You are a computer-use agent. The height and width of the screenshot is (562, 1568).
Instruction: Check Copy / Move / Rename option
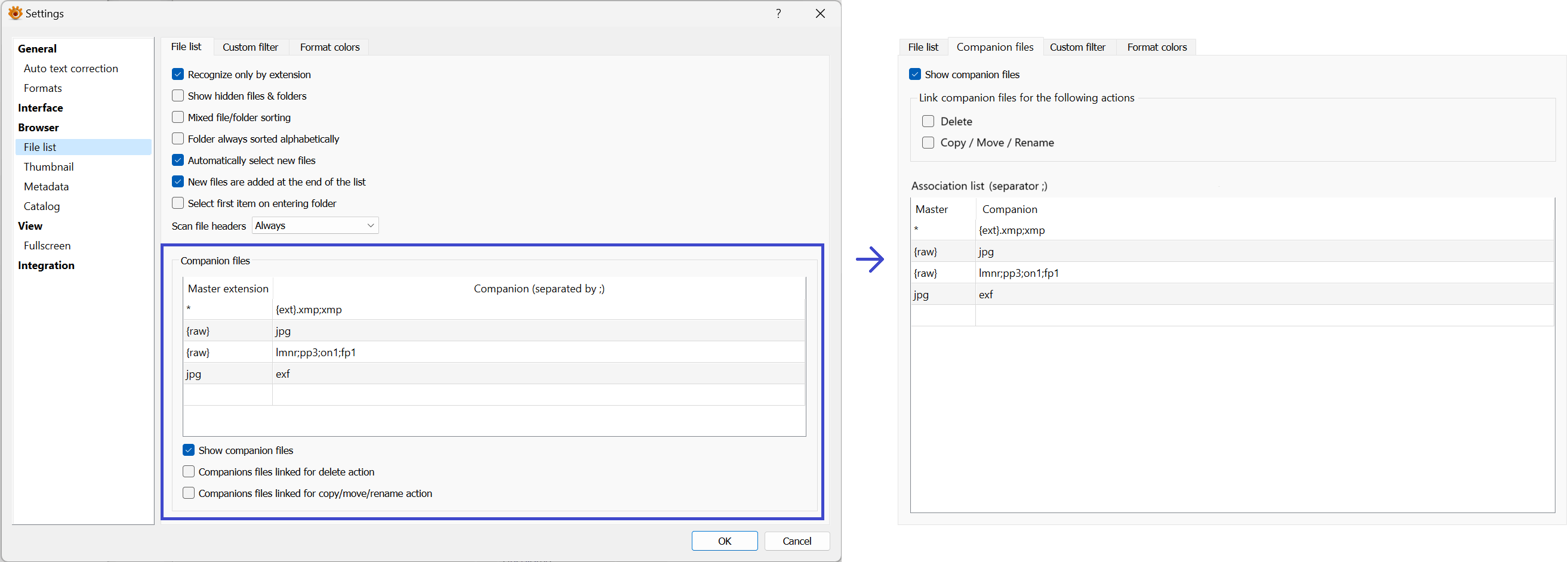[x=928, y=143]
